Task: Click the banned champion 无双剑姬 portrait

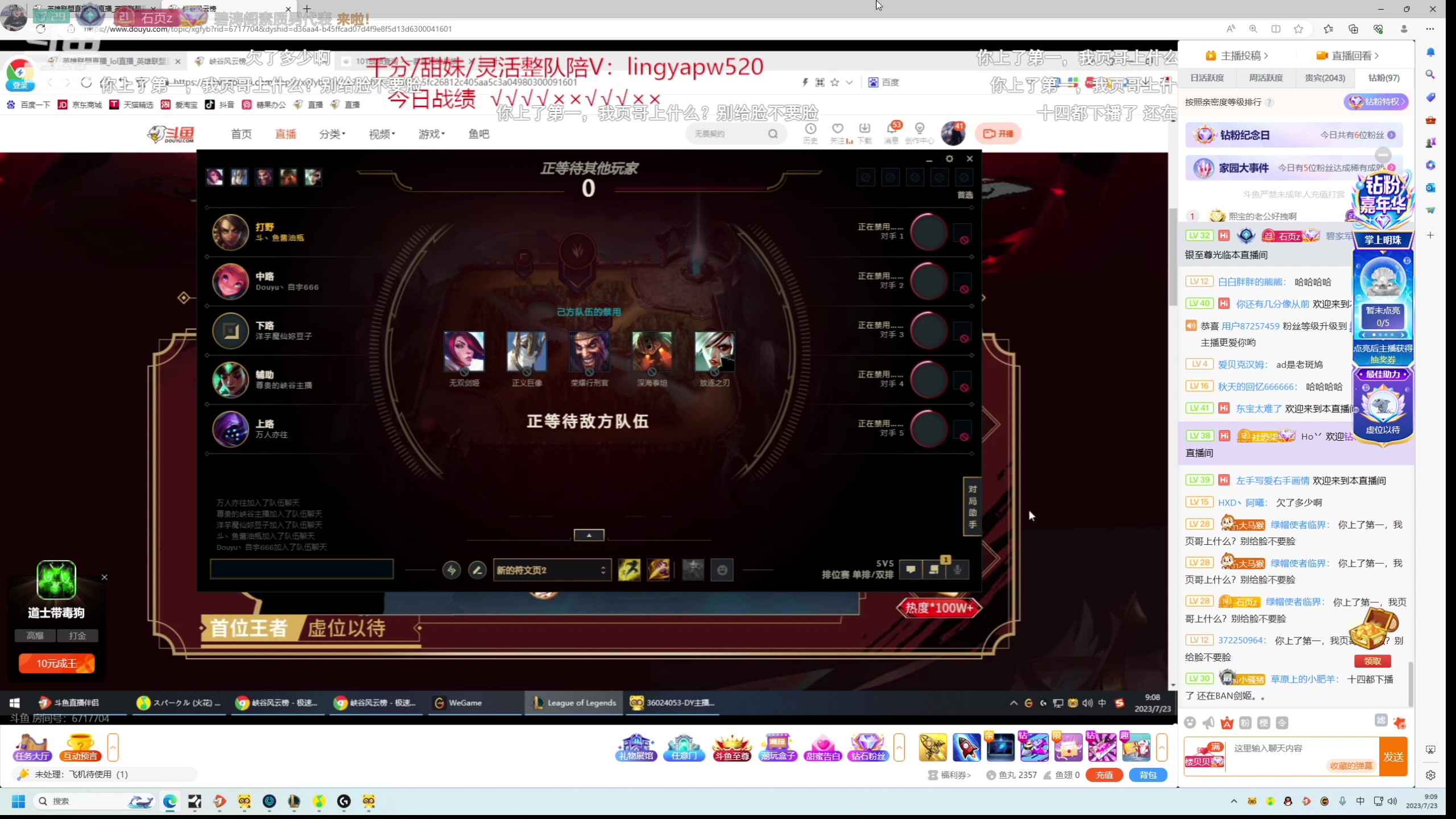Action: coord(464,352)
